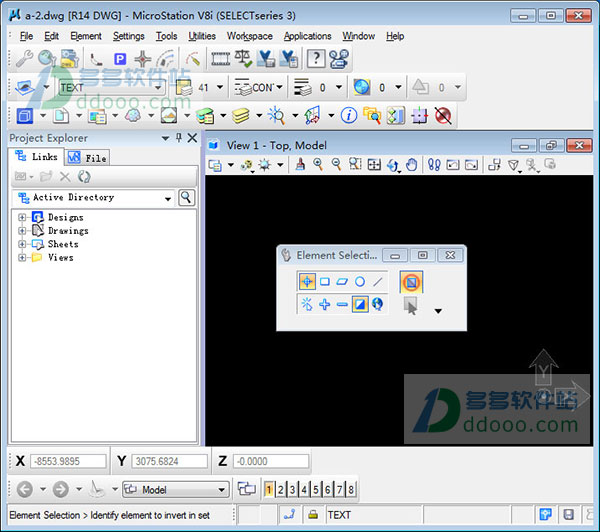The width and height of the screenshot is (600, 532).
Task: Select Line selection method icon
Action: click(x=378, y=282)
